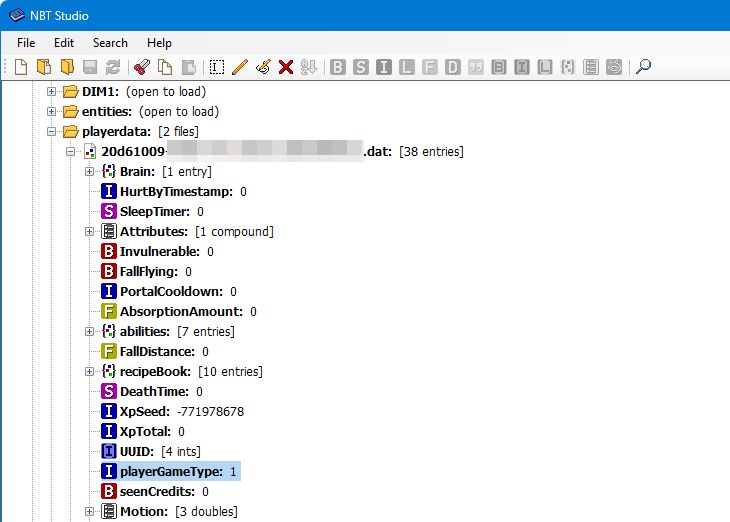The image size is (730, 522).
Task: Select the seenCredits tag
Action: click(x=155, y=492)
